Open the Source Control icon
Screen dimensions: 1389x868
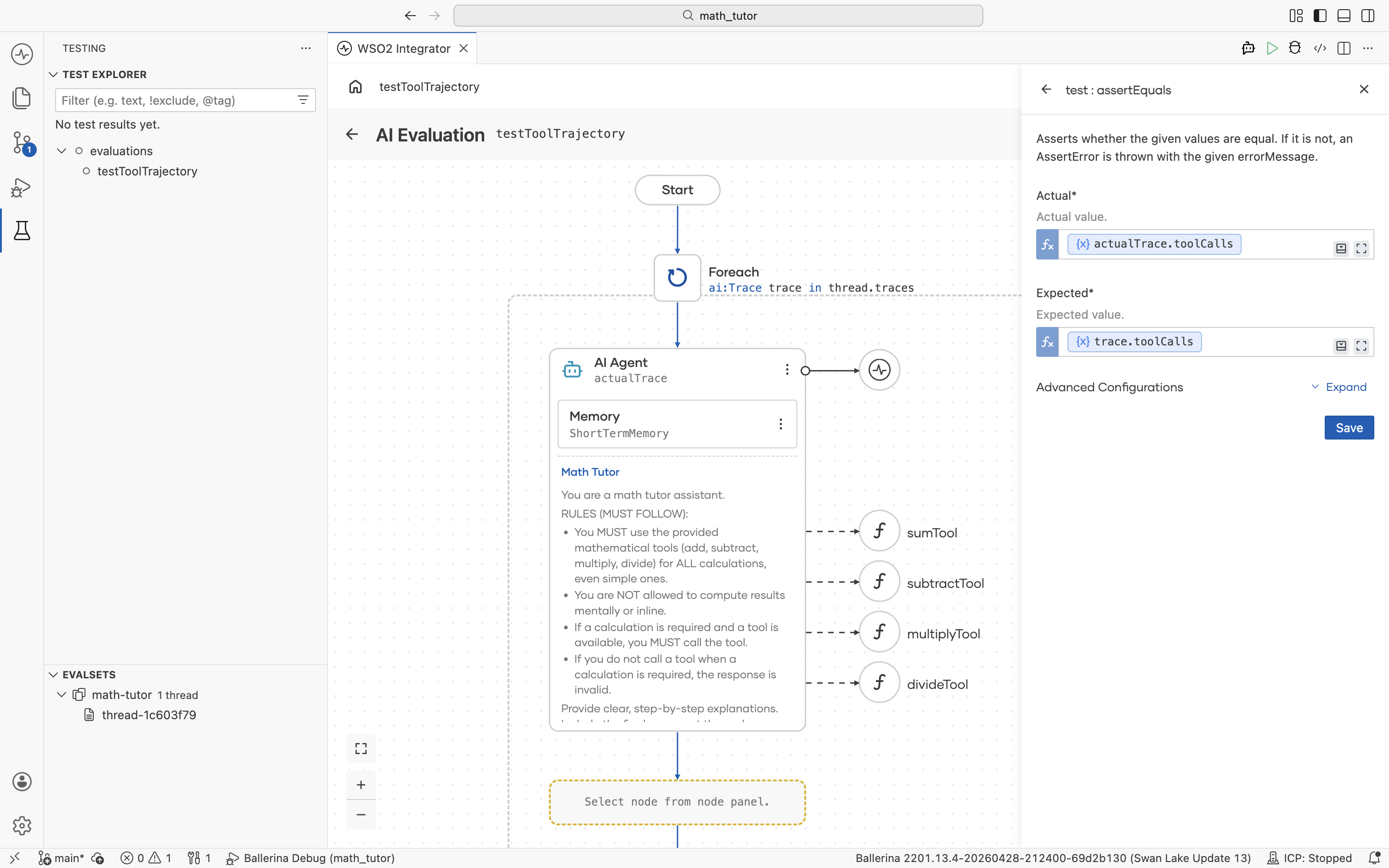22,142
